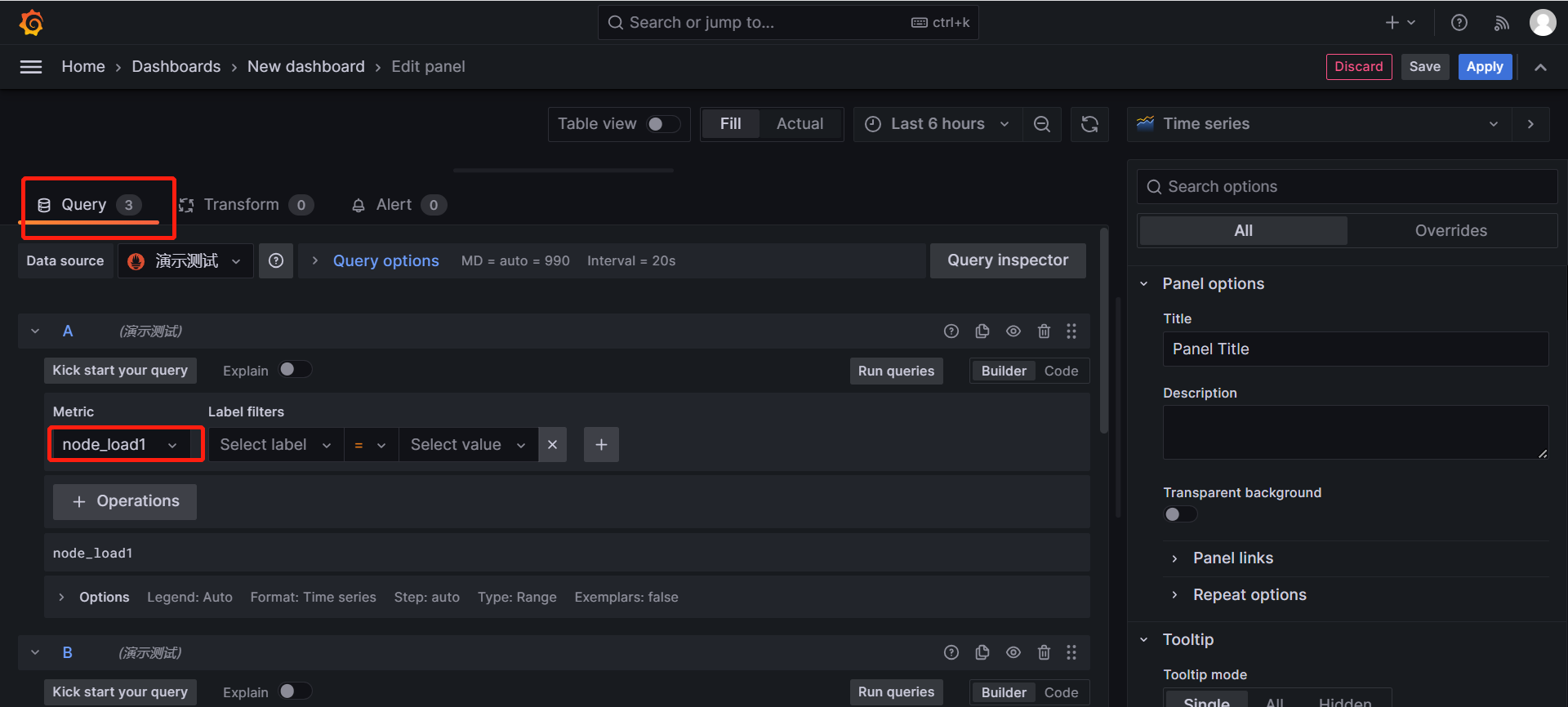Click the Grafana logo icon
This screenshot has height=707, width=1568.
click(31, 23)
